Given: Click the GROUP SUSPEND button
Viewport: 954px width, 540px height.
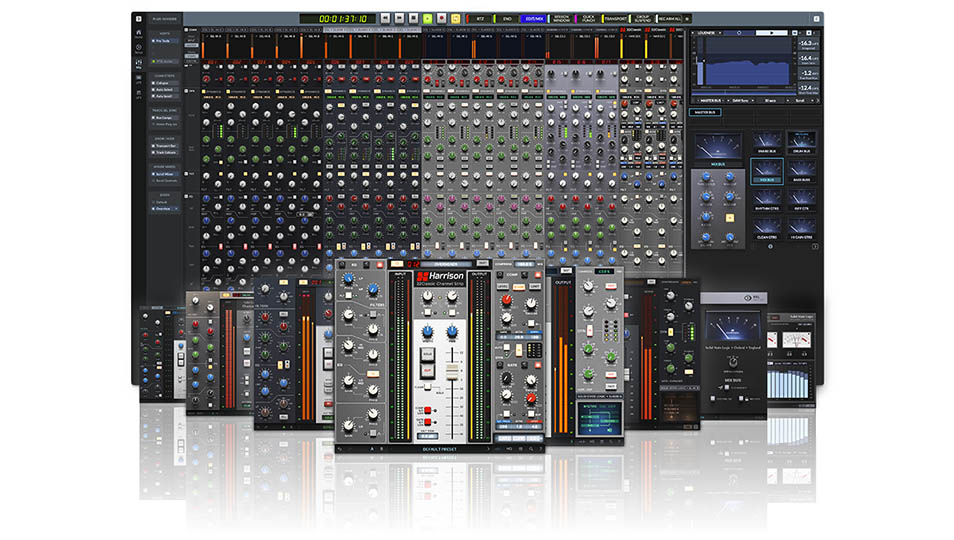Looking at the screenshot, I should 642,19.
